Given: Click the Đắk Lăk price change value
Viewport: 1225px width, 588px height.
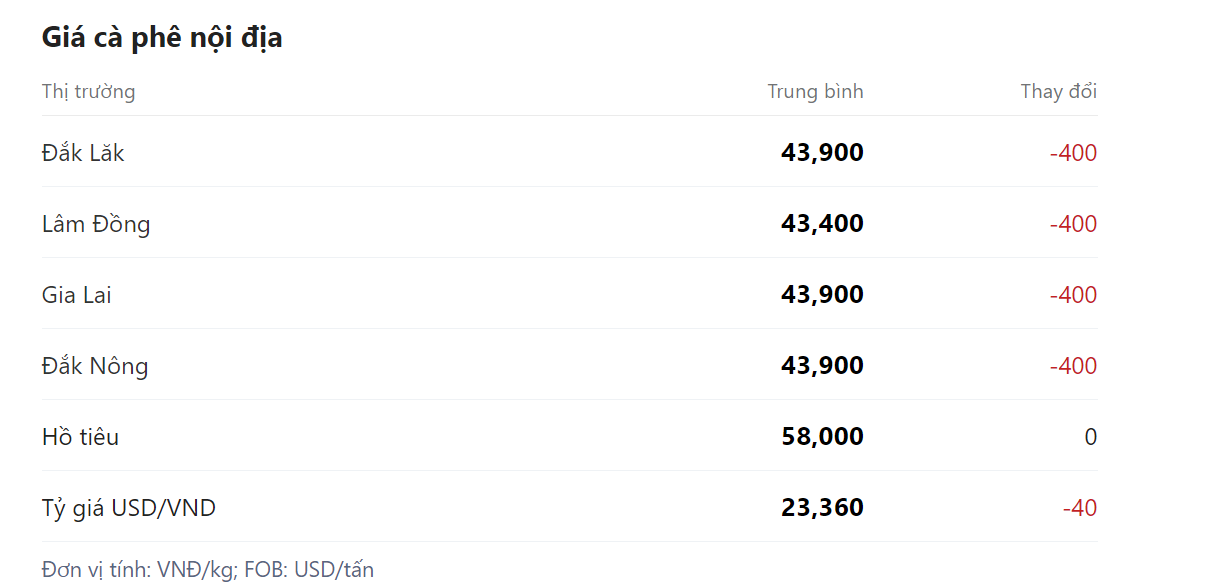Looking at the screenshot, I should 1073,153.
